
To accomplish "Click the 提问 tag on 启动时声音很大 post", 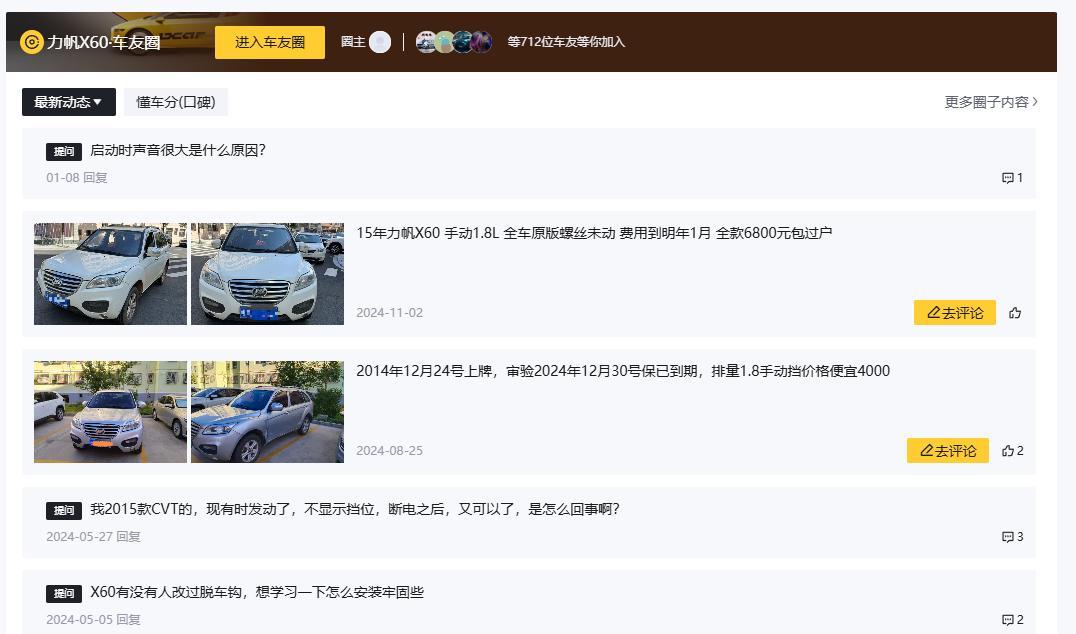I will [x=64, y=151].
